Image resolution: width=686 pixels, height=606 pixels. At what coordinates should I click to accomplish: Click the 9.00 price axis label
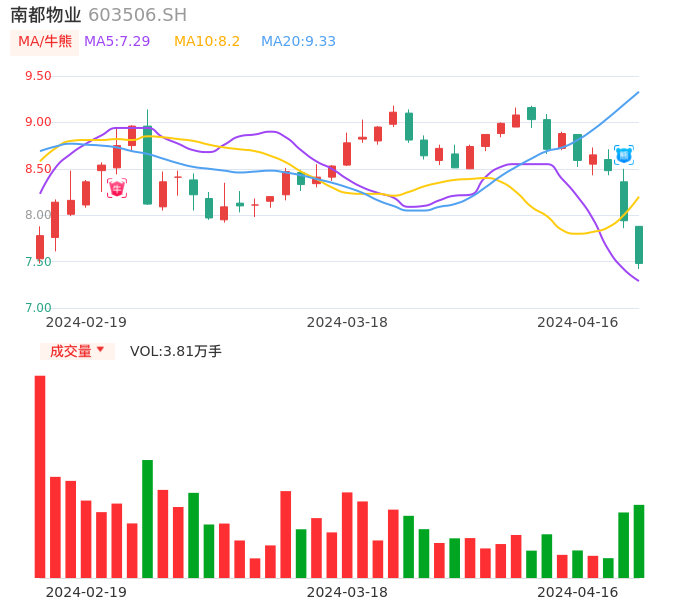pos(38,122)
